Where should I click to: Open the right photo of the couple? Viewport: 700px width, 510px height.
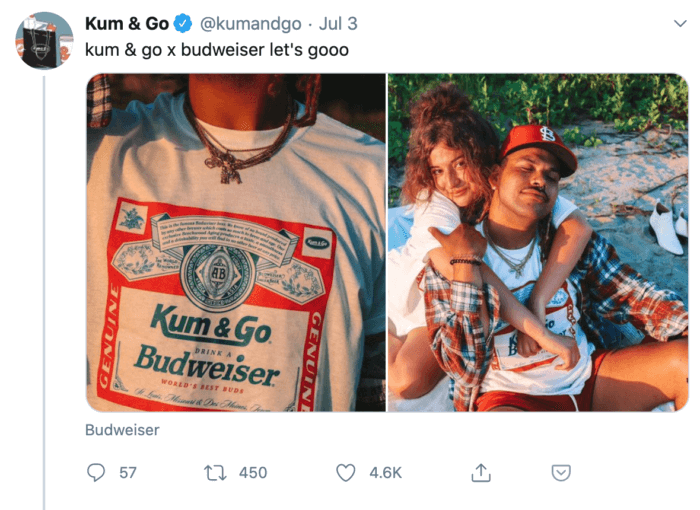[538, 242]
